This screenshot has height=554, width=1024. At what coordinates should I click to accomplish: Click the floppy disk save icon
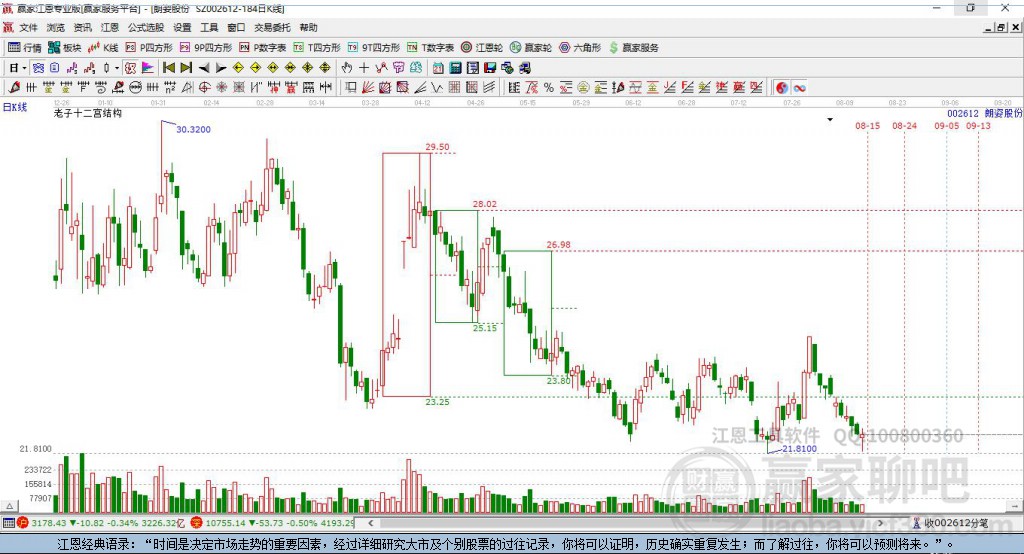coord(490,68)
